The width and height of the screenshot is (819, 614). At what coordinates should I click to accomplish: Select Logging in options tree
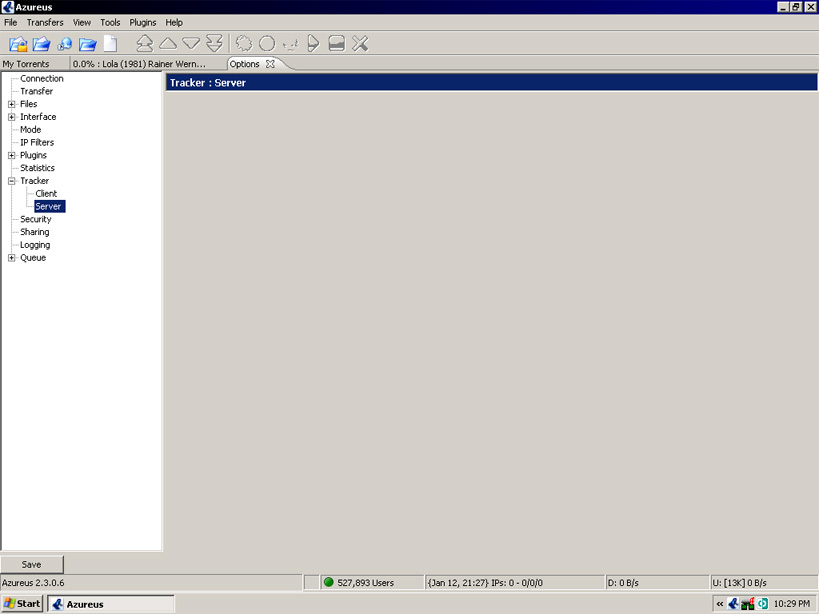click(x=35, y=245)
